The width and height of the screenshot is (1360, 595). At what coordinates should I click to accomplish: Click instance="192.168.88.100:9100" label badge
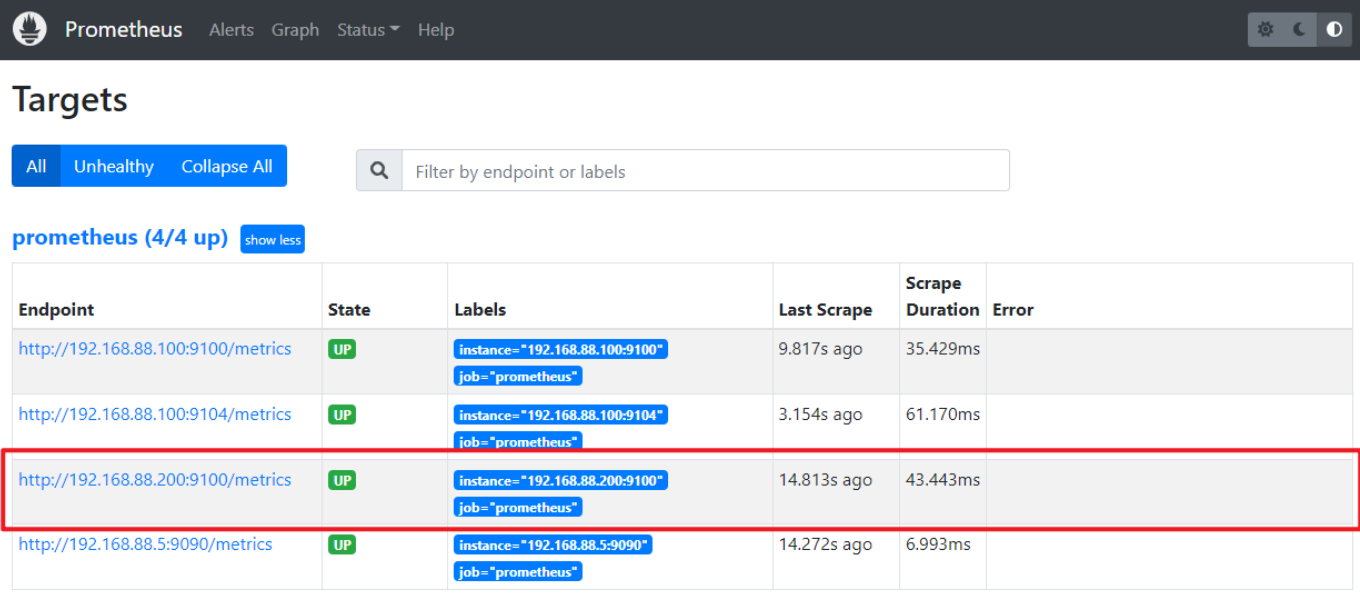(561, 349)
